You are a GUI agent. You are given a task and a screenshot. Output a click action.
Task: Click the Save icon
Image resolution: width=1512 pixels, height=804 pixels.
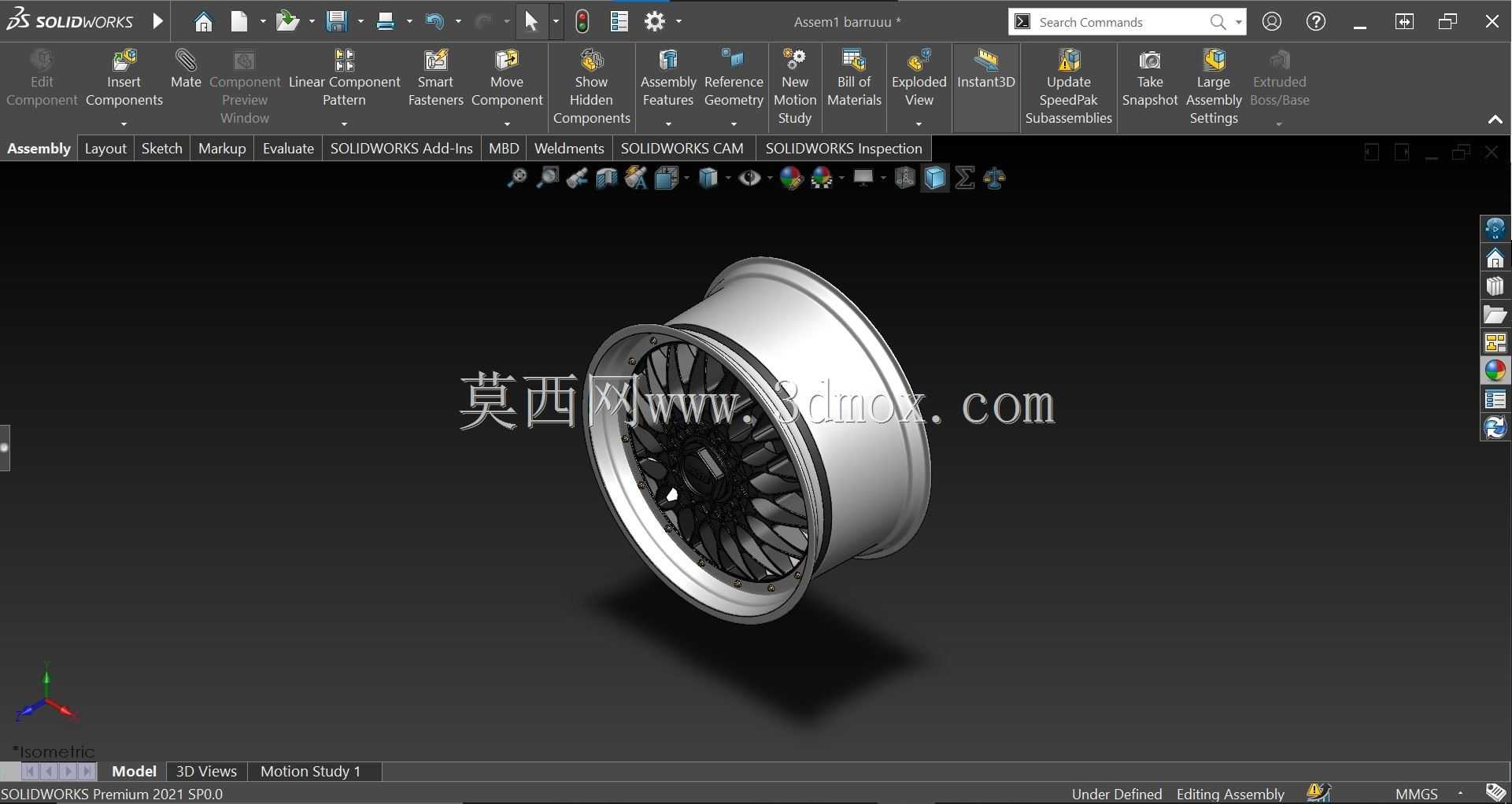coord(337,21)
